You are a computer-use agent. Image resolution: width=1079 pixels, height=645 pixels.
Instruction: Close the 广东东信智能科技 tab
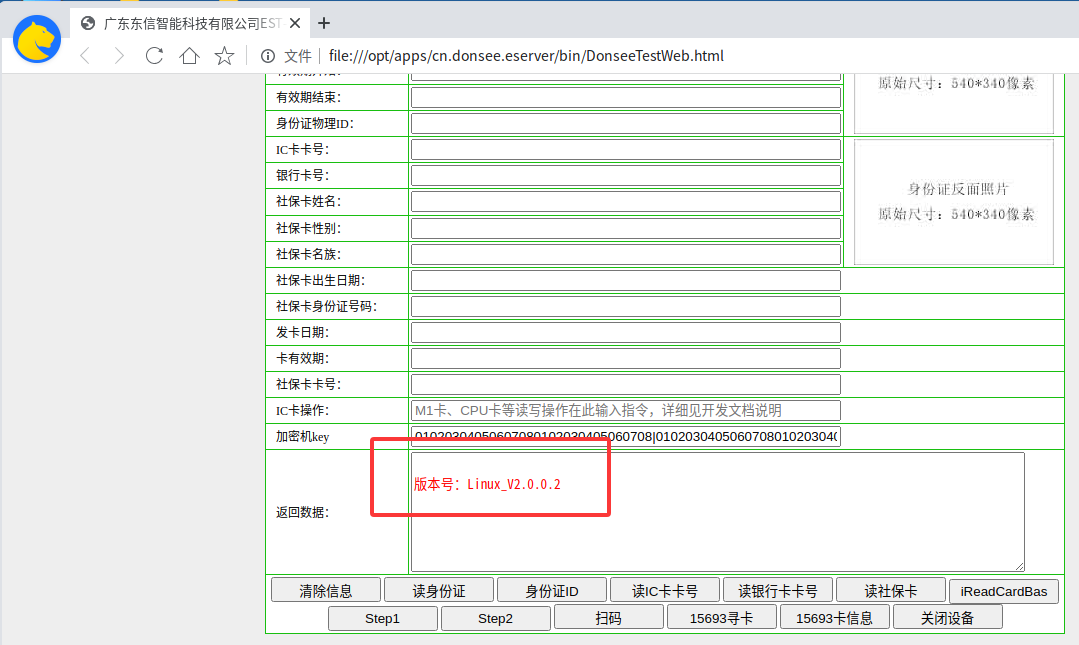(295, 23)
